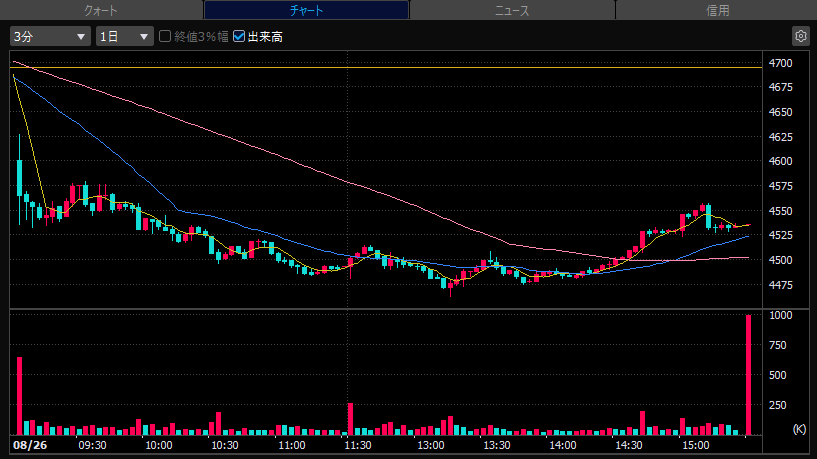The image size is (817, 459).
Task: Select the チャート tab
Action: [306, 10]
